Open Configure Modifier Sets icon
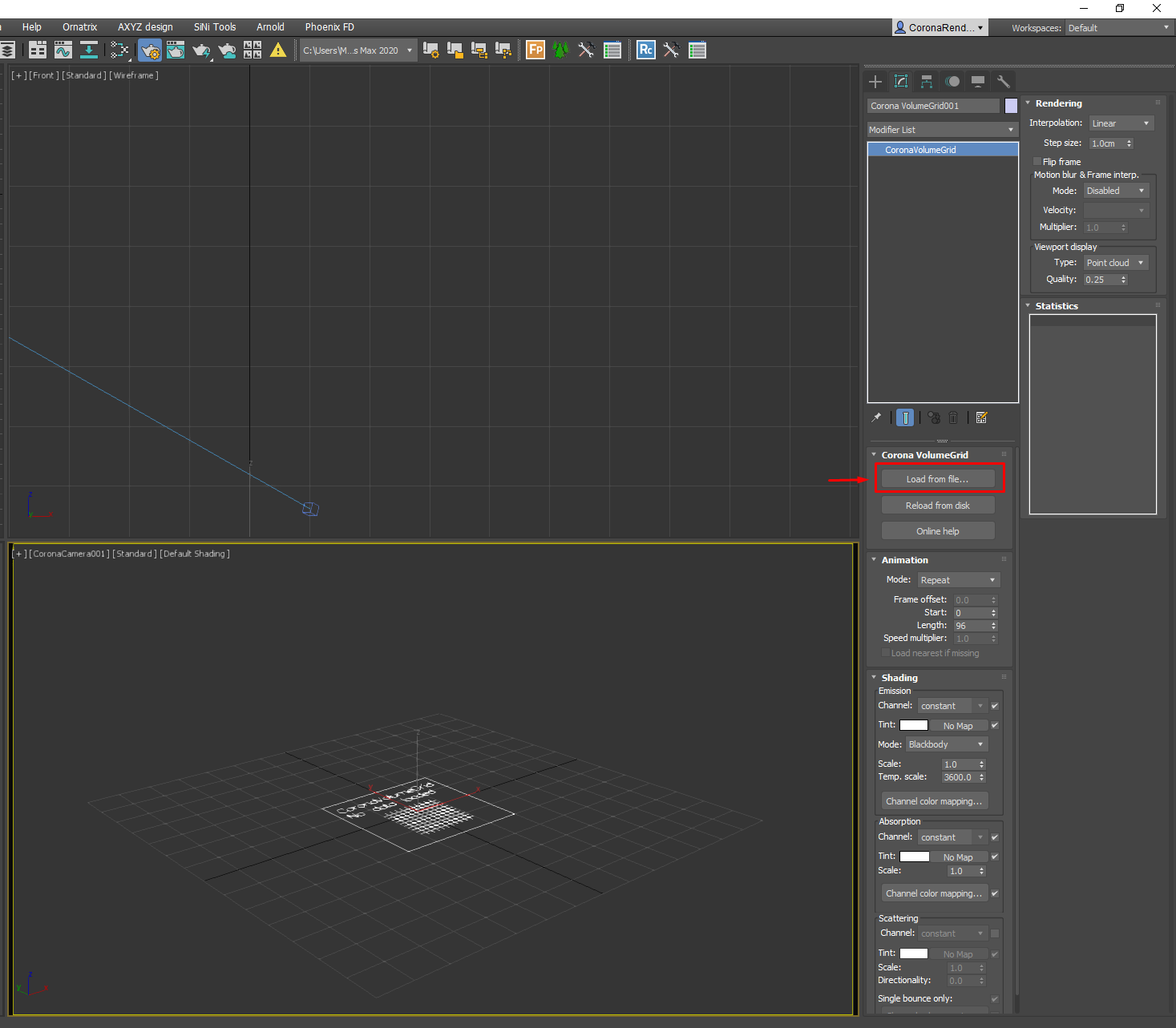 [x=982, y=417]
